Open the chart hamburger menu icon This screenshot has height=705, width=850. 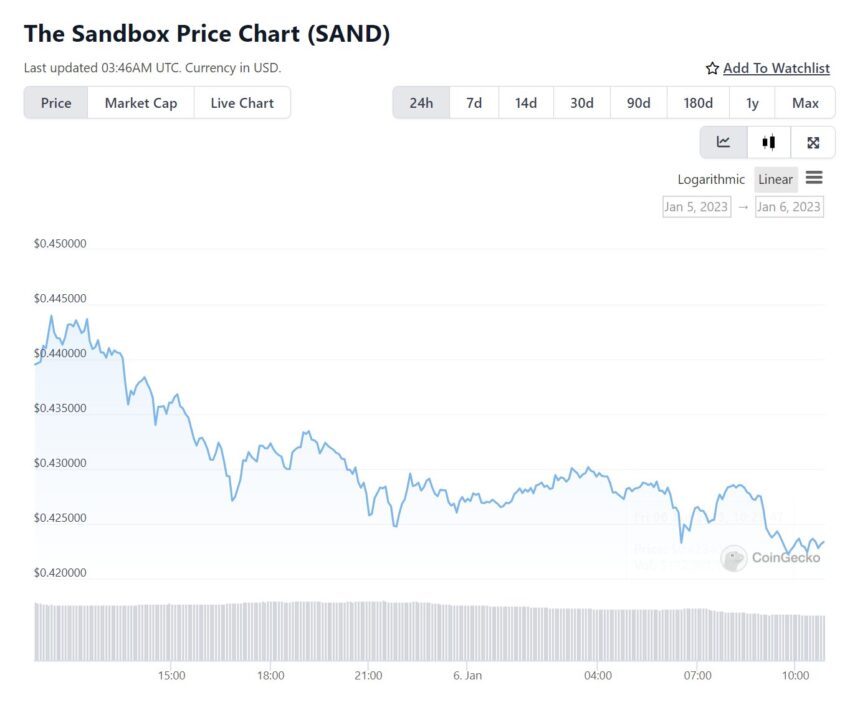[x=814, y=178]
